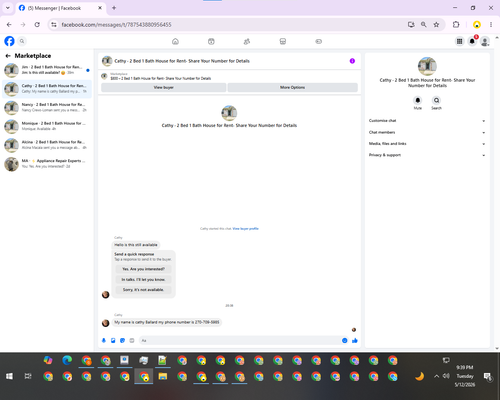Expand Chat members section
This screenshot has height=400, width=500.
[427, 132]
